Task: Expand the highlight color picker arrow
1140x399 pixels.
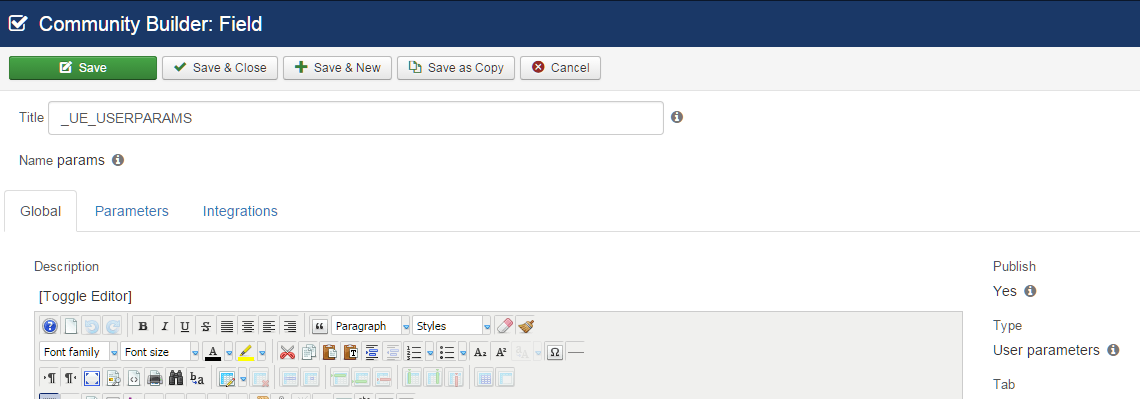Action: (262, 352)
